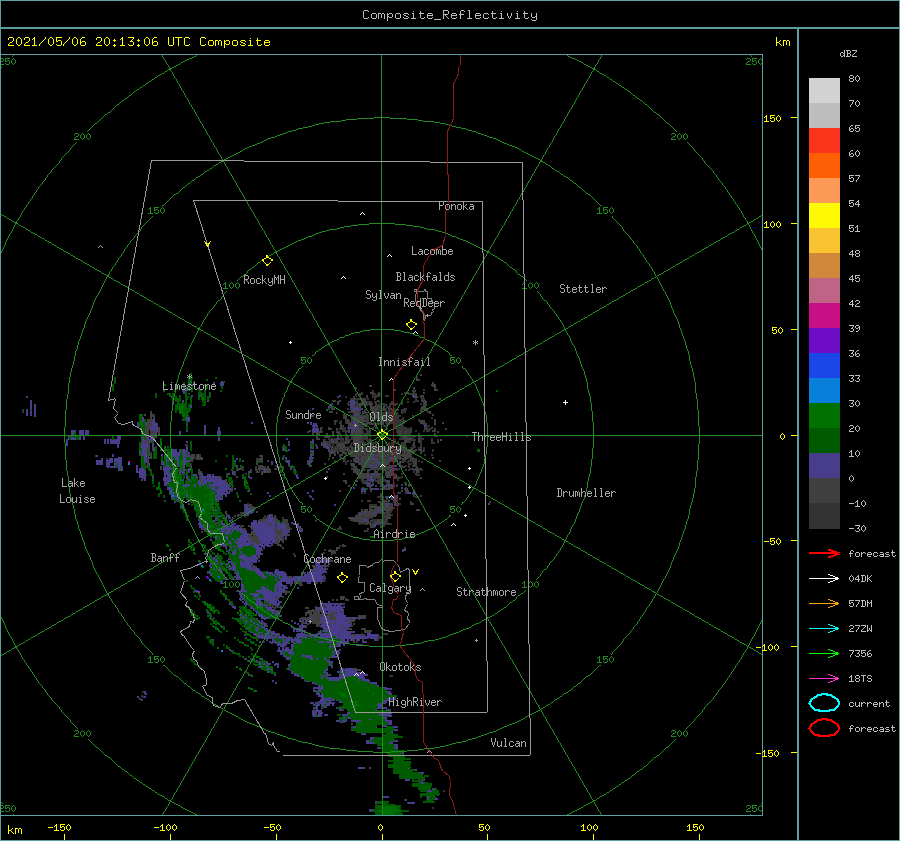Click the Vulcan label
The image size is (900, 841).
tap(509, 743)
